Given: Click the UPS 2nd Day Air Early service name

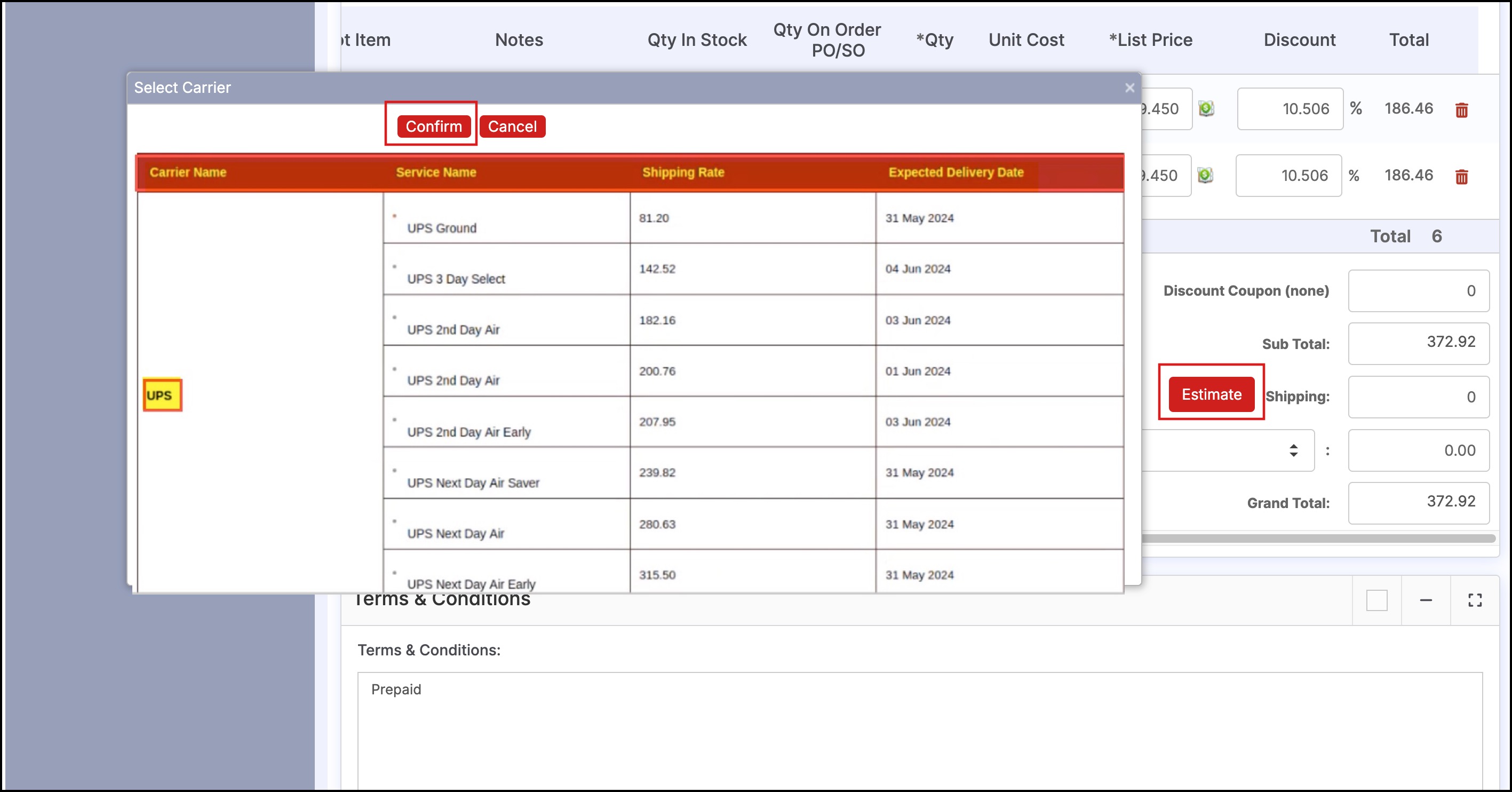Looking at the screenshot, I should click(469, 432).
